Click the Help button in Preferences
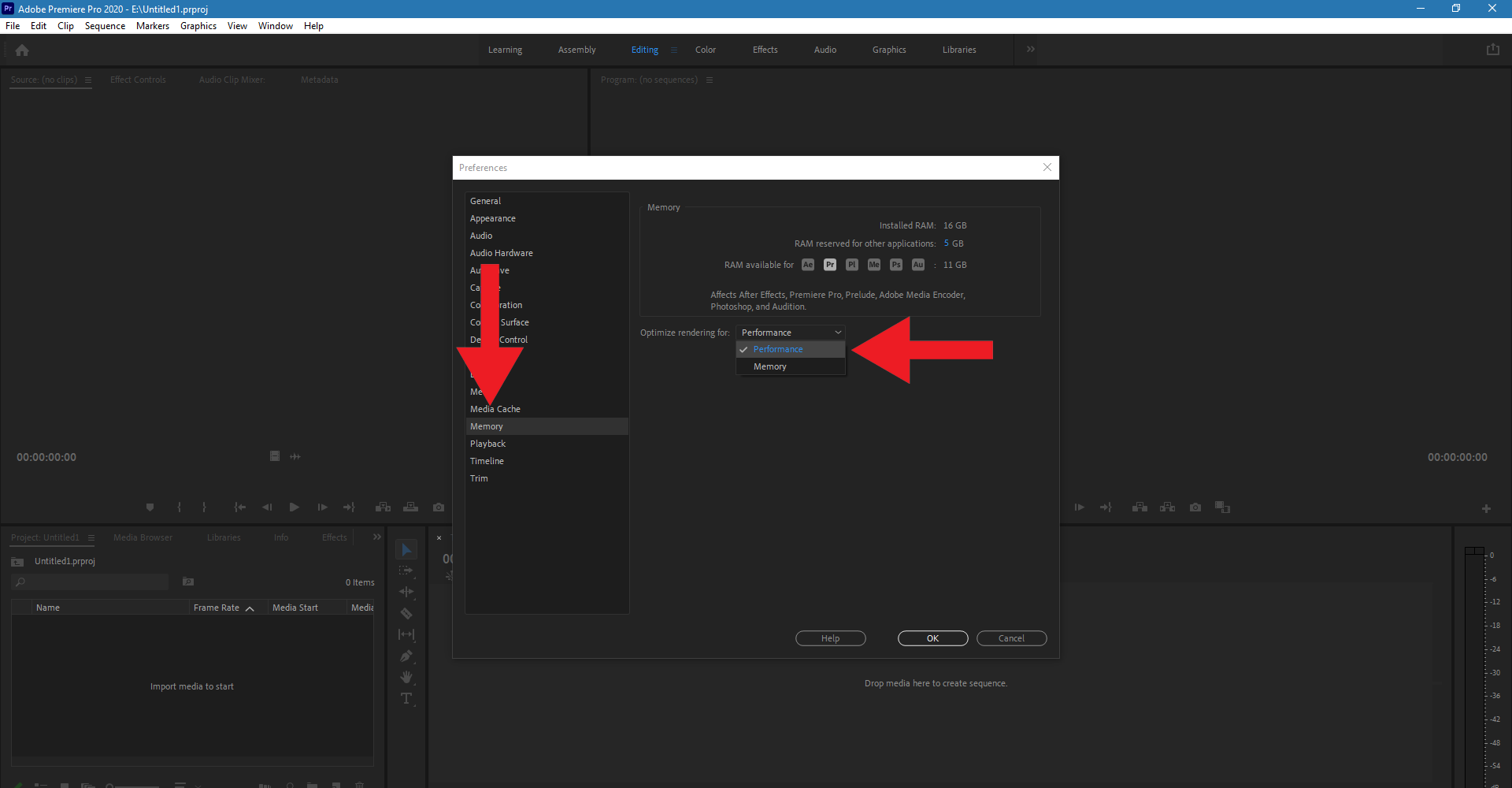This screenshot has height=788, width=1512. tap(830, 638)
